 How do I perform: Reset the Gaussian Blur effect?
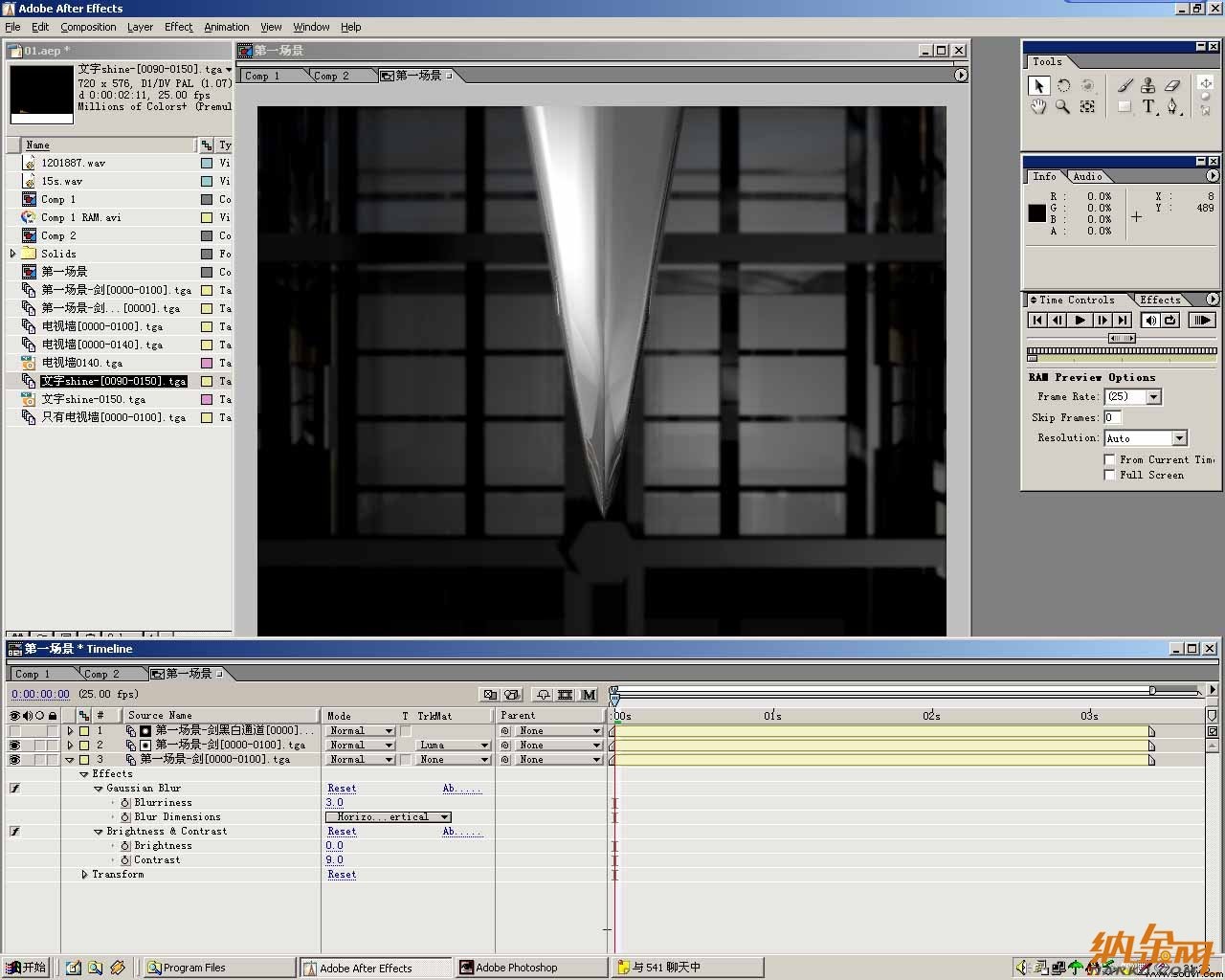pos(342,789)
